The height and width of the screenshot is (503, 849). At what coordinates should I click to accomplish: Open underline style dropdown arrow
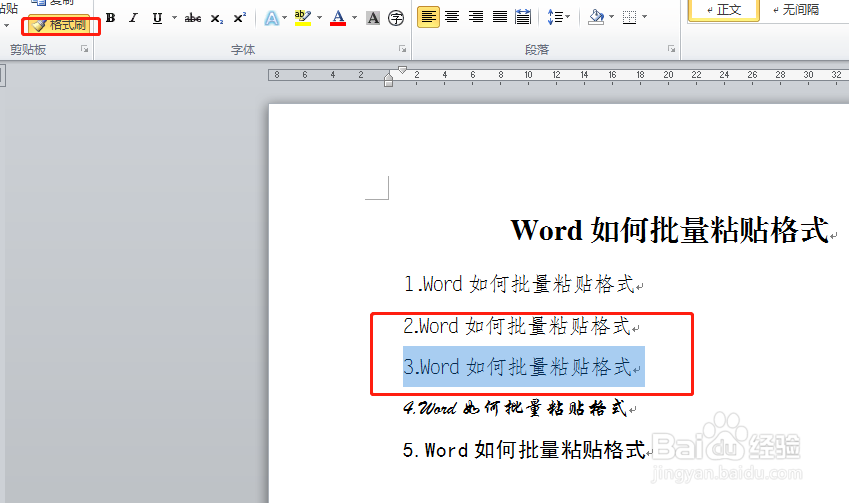(174, 18)
